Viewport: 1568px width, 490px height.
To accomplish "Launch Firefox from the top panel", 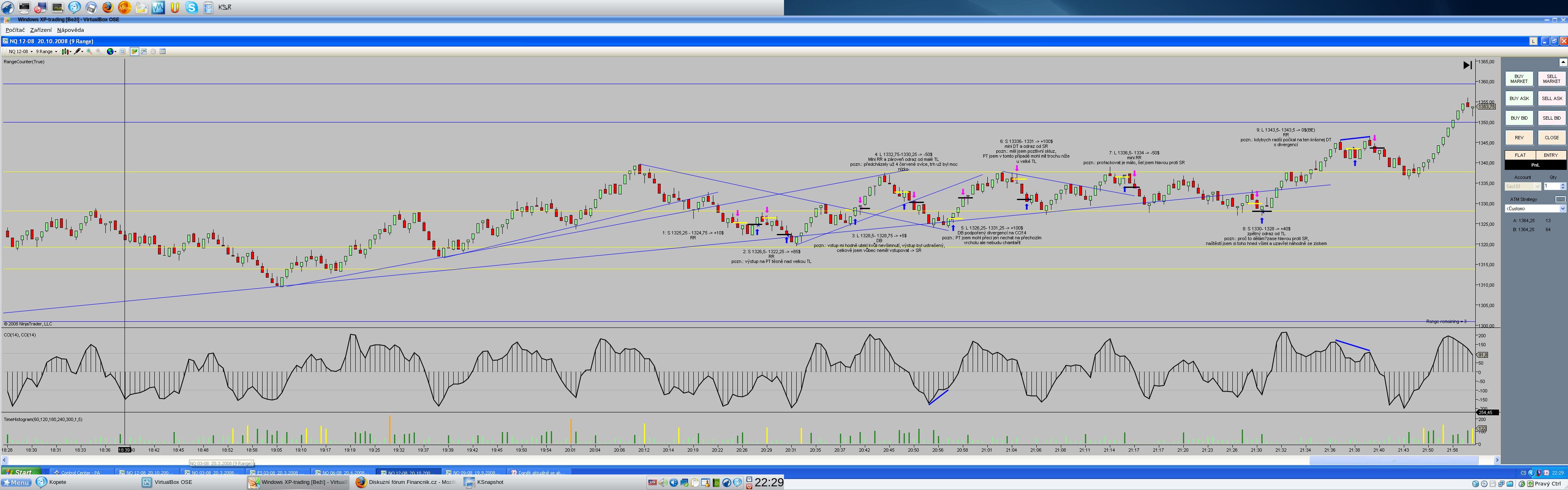I will [108, 7].
